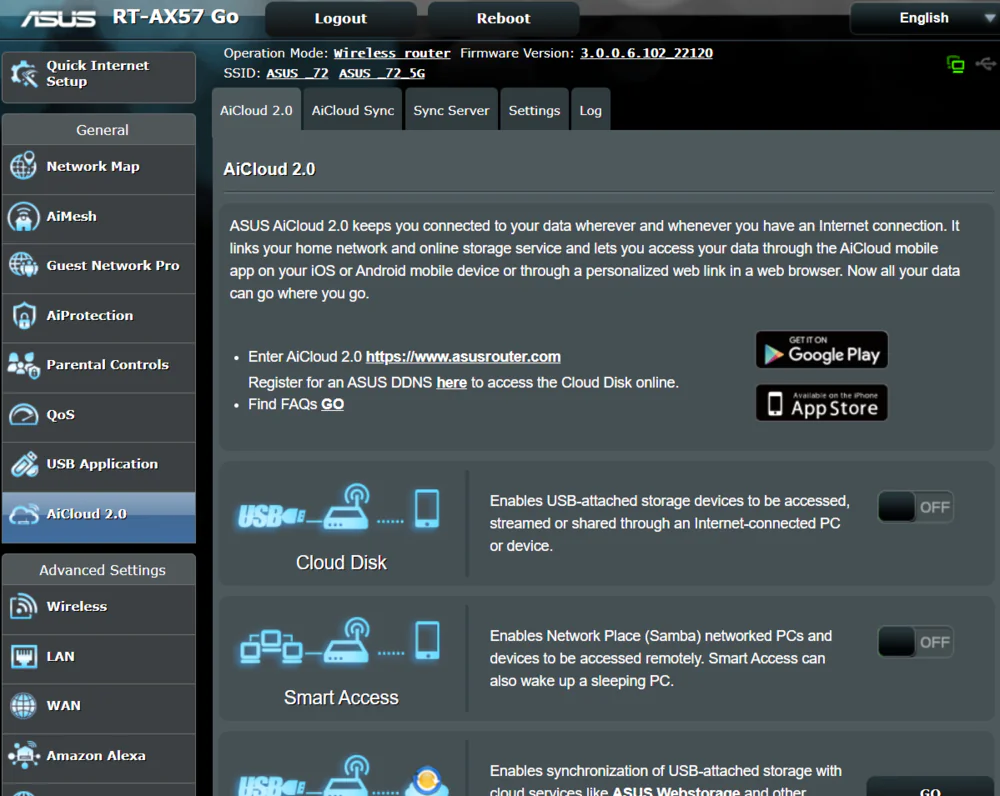Click the Amazon Alexa icon
This screenshot has width=1000, height=796.
click(x=24, y=755)
